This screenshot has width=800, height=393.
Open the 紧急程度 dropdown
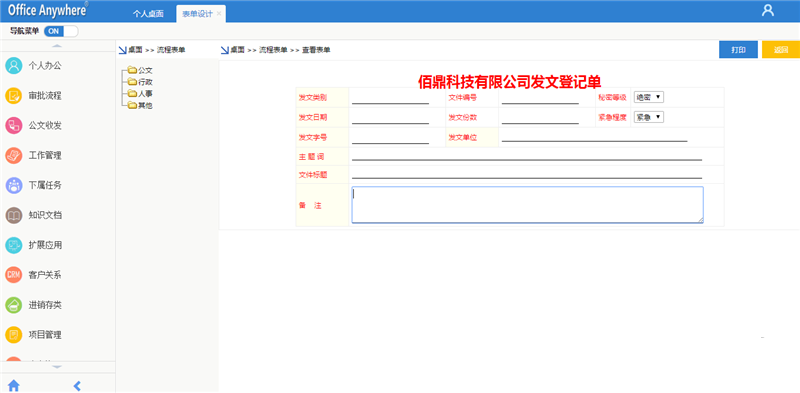pyautogui.click(x=648, y=117)
